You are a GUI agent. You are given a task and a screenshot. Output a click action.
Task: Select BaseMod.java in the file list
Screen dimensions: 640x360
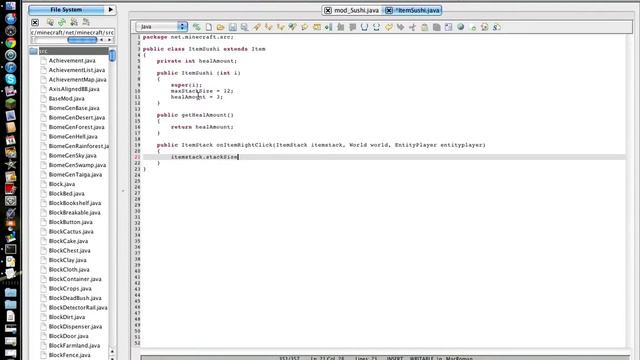67,98
